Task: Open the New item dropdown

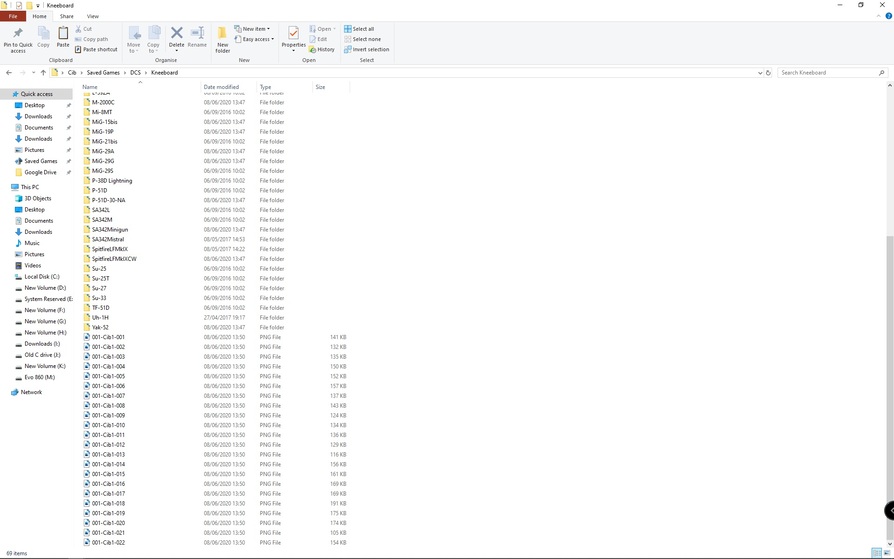Action: 253,29
